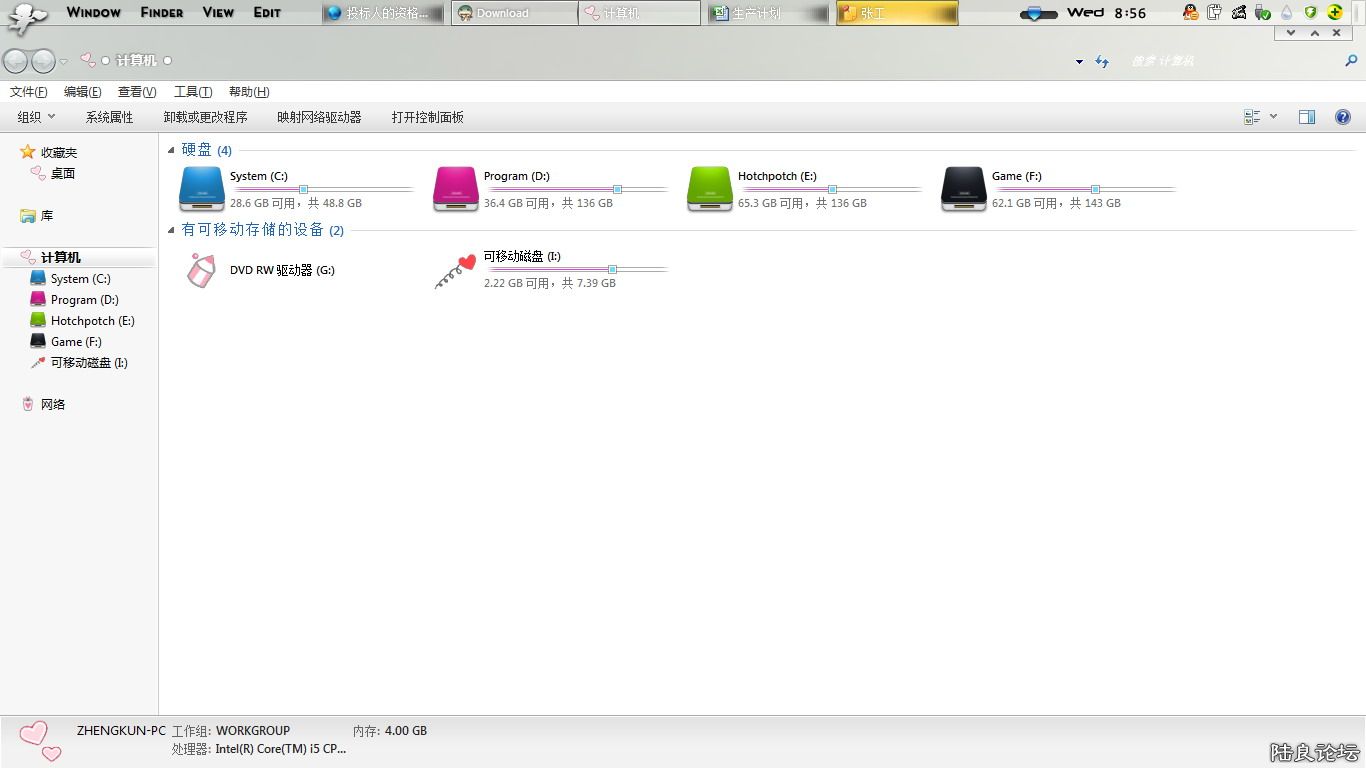Open the pink Program (D:) drive icon

coord(456,188)
